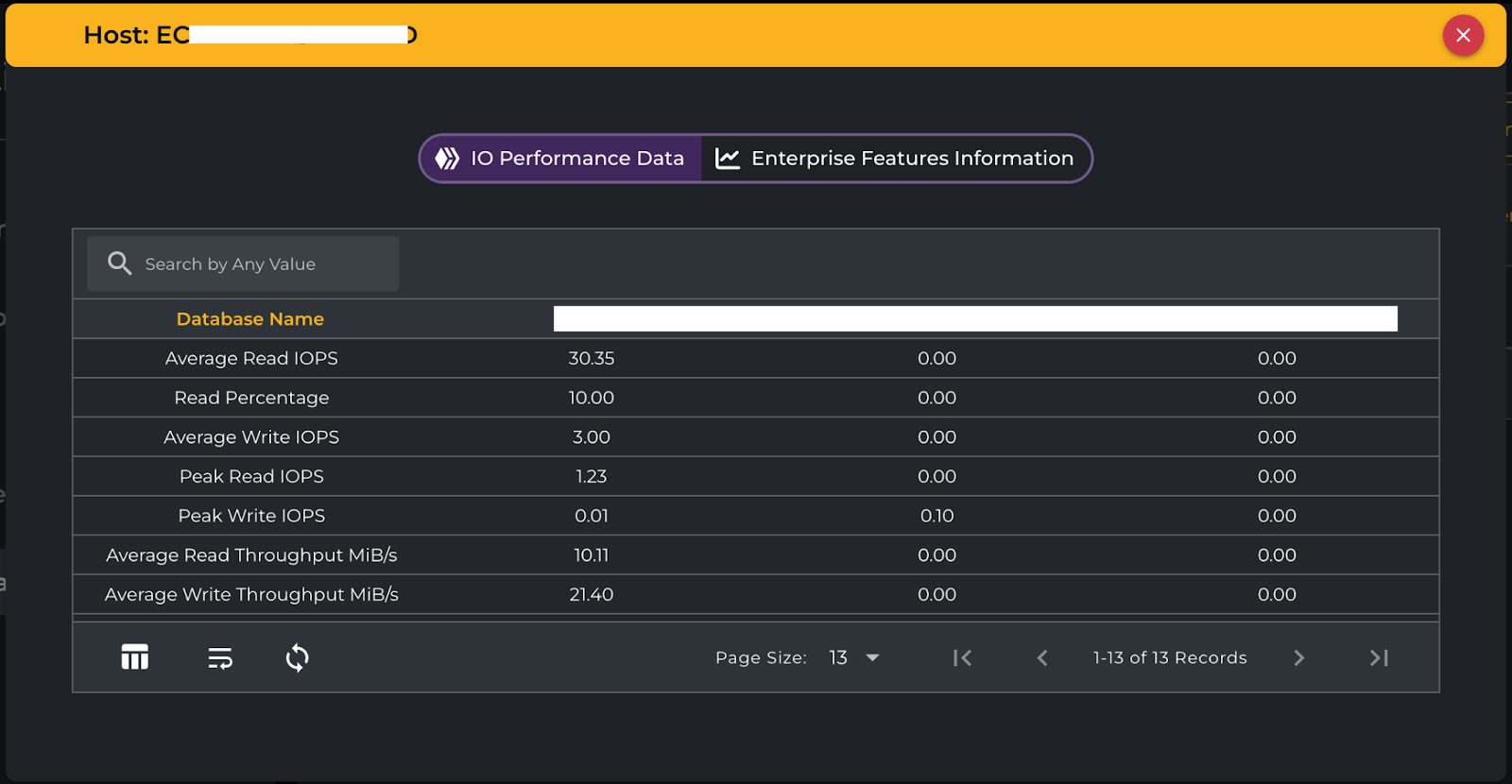1512x784 pixels.
Task: Jump to last page of records
Action: [x=1379, y=657]
